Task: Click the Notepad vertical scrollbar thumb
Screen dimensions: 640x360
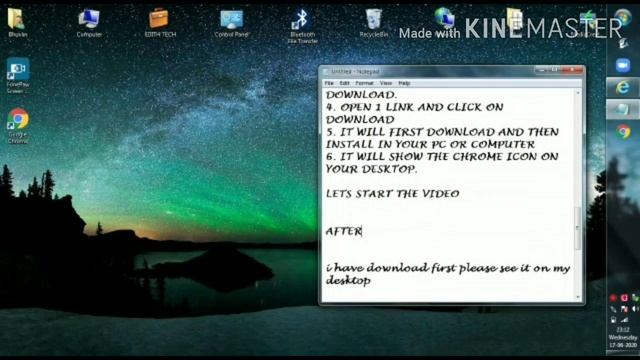Action: click(x=578, y=228)
